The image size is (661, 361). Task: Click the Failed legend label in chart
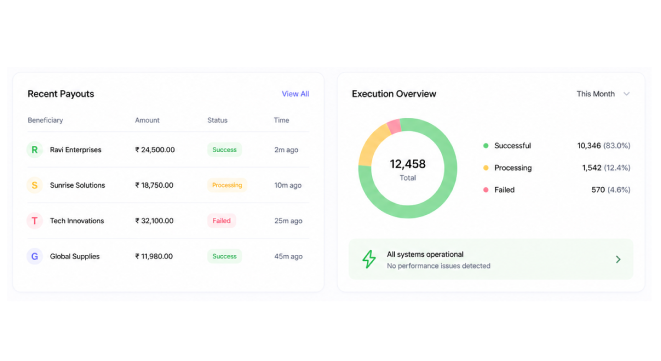coord(504,190)
